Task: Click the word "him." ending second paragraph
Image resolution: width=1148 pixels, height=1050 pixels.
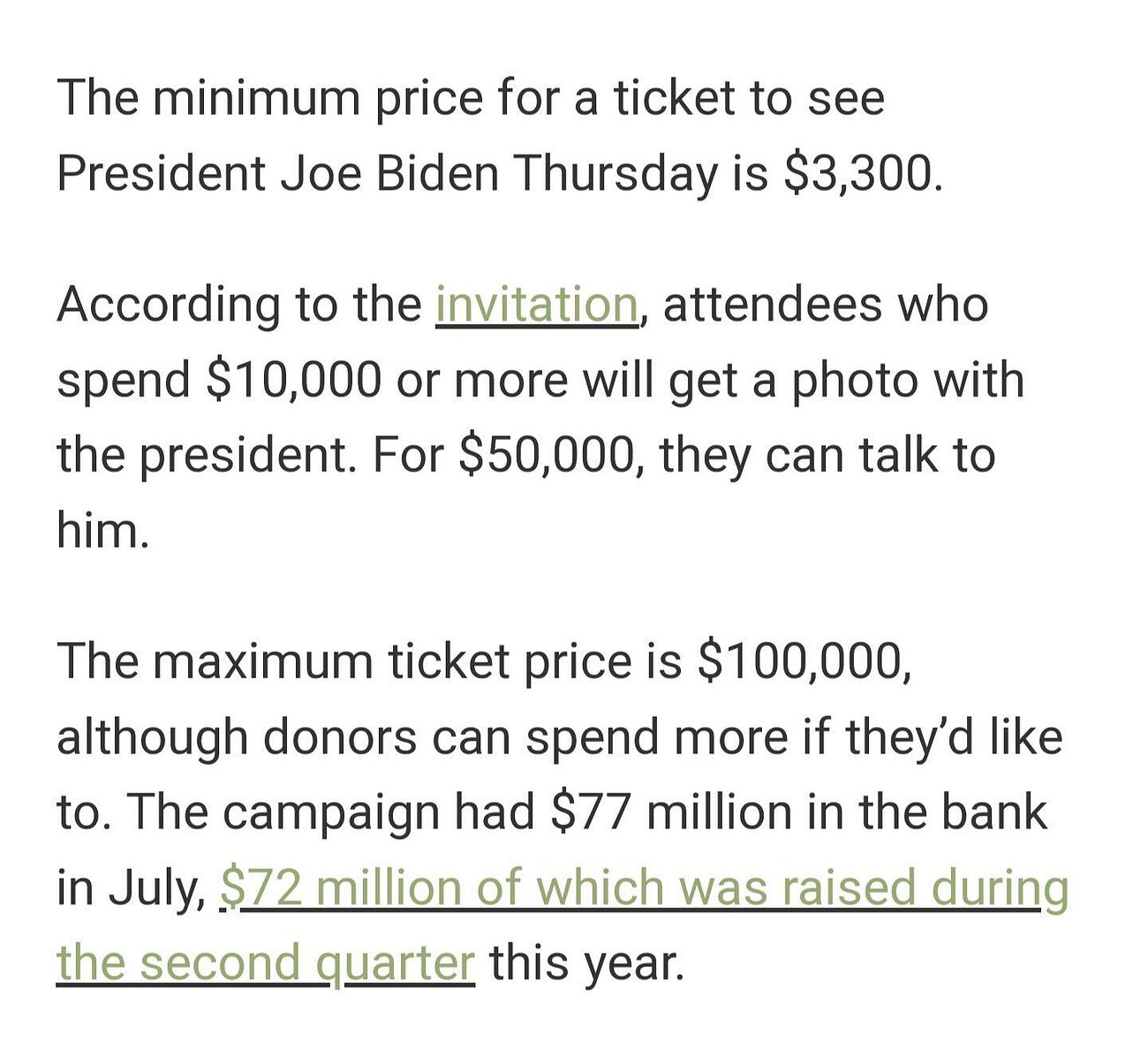Action: (102, 531)
